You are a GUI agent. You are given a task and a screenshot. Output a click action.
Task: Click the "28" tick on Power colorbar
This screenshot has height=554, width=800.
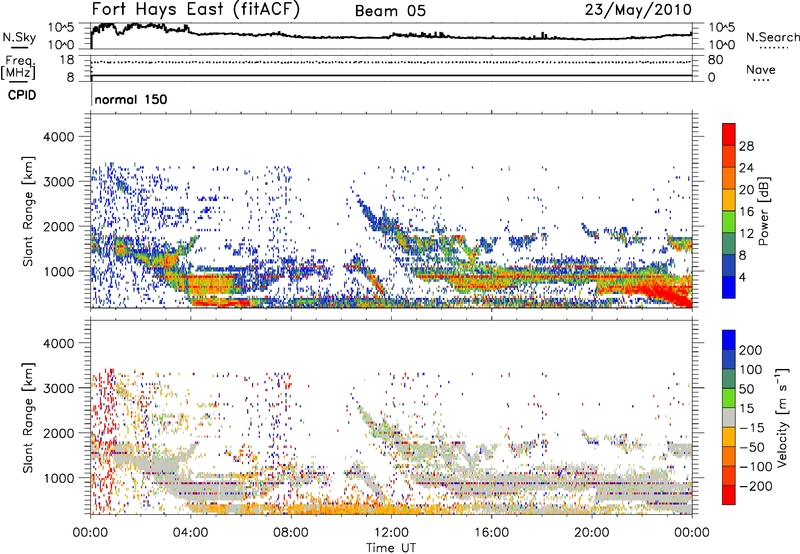pyautogui.click(x=746, y=146)
